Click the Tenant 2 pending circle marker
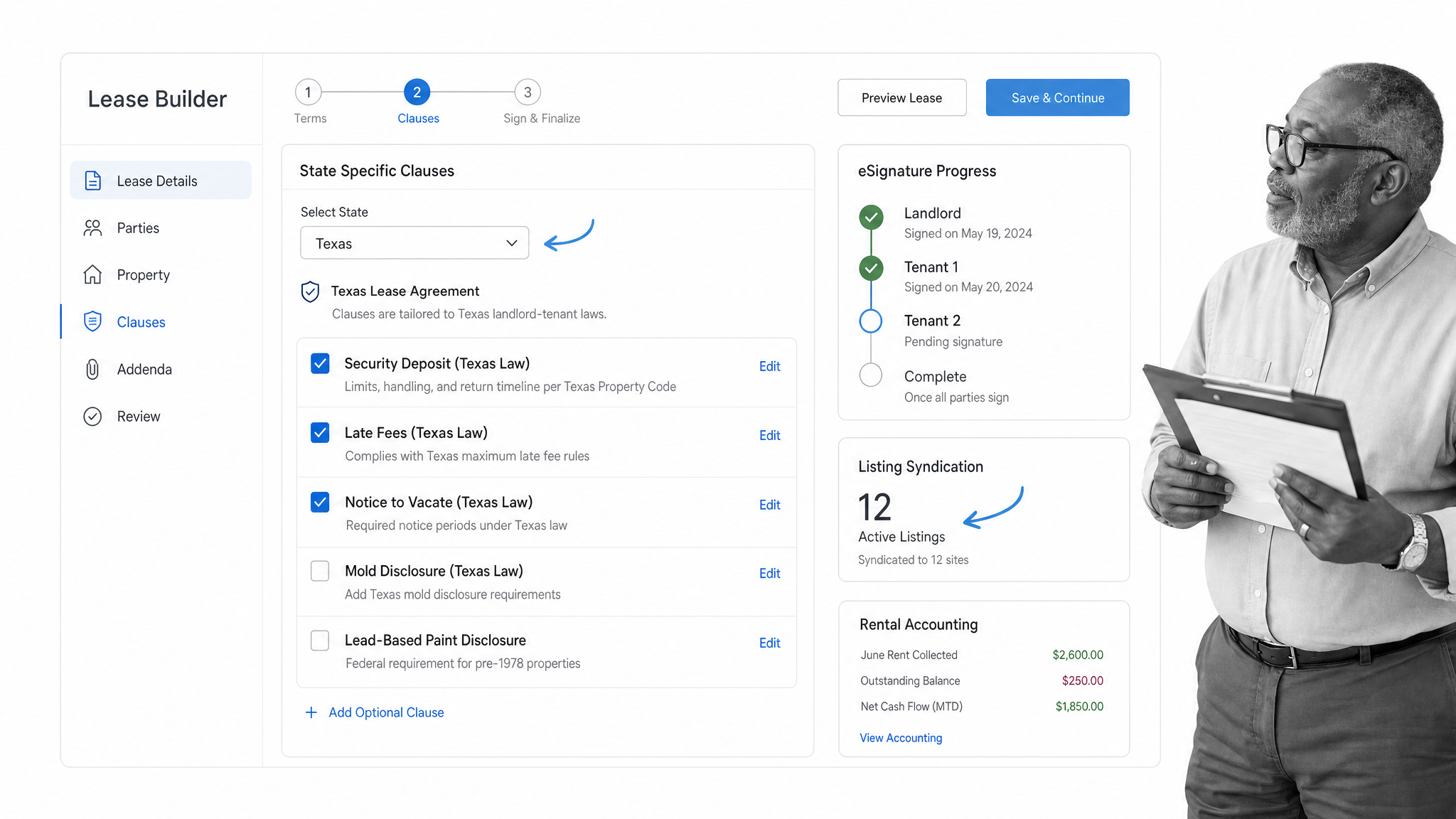1456x819 pixels. coord(871,321)
